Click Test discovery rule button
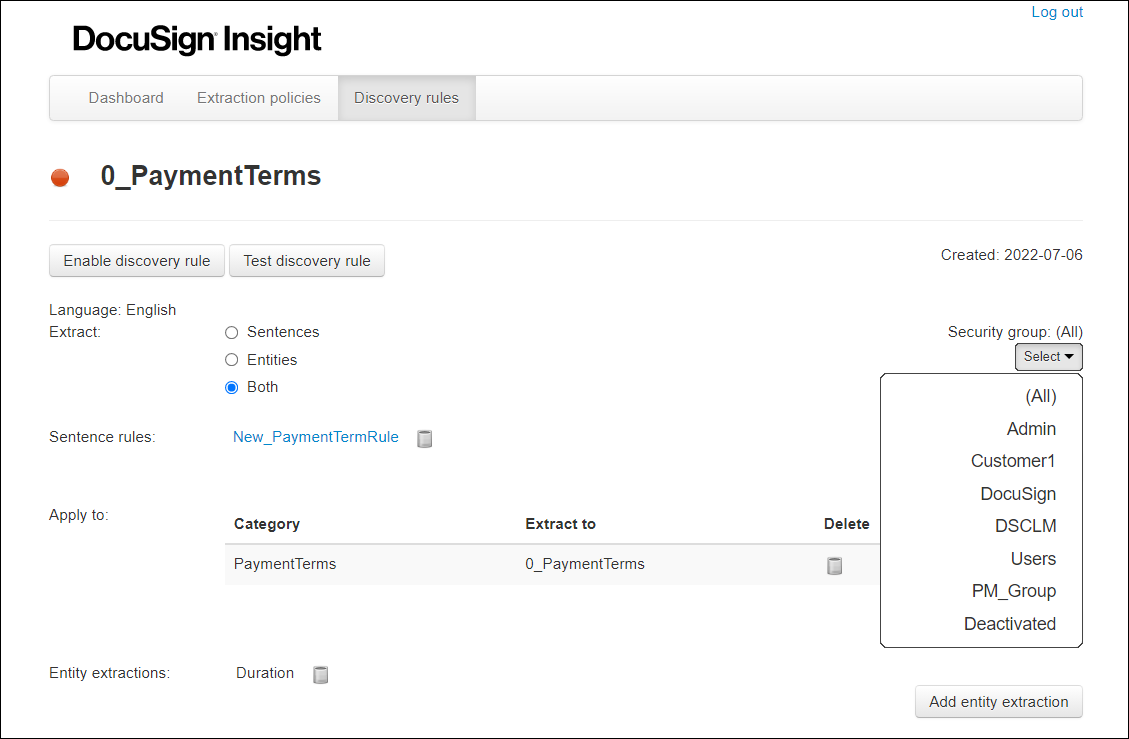 pos(307,261)
